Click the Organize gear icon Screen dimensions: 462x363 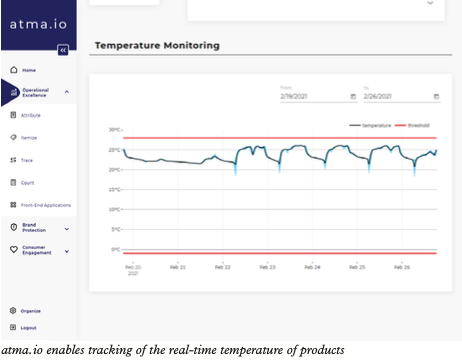13,311
